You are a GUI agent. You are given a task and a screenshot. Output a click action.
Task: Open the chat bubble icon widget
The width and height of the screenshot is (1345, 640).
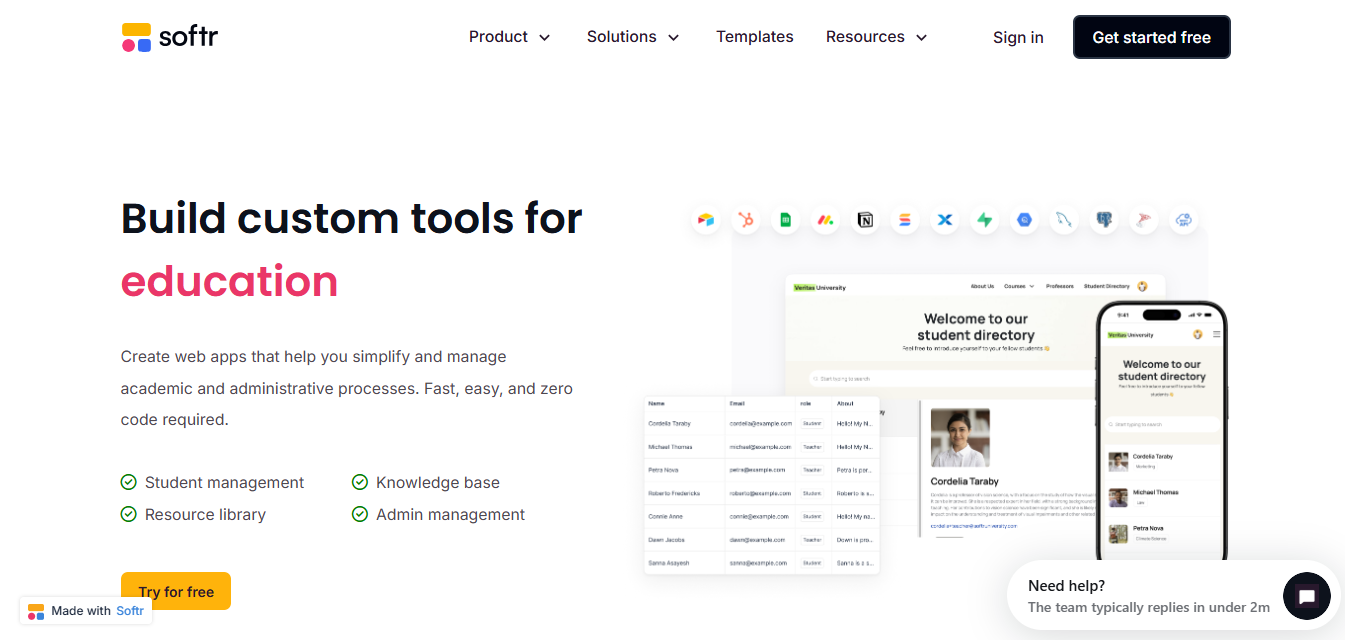point(1306,597)
